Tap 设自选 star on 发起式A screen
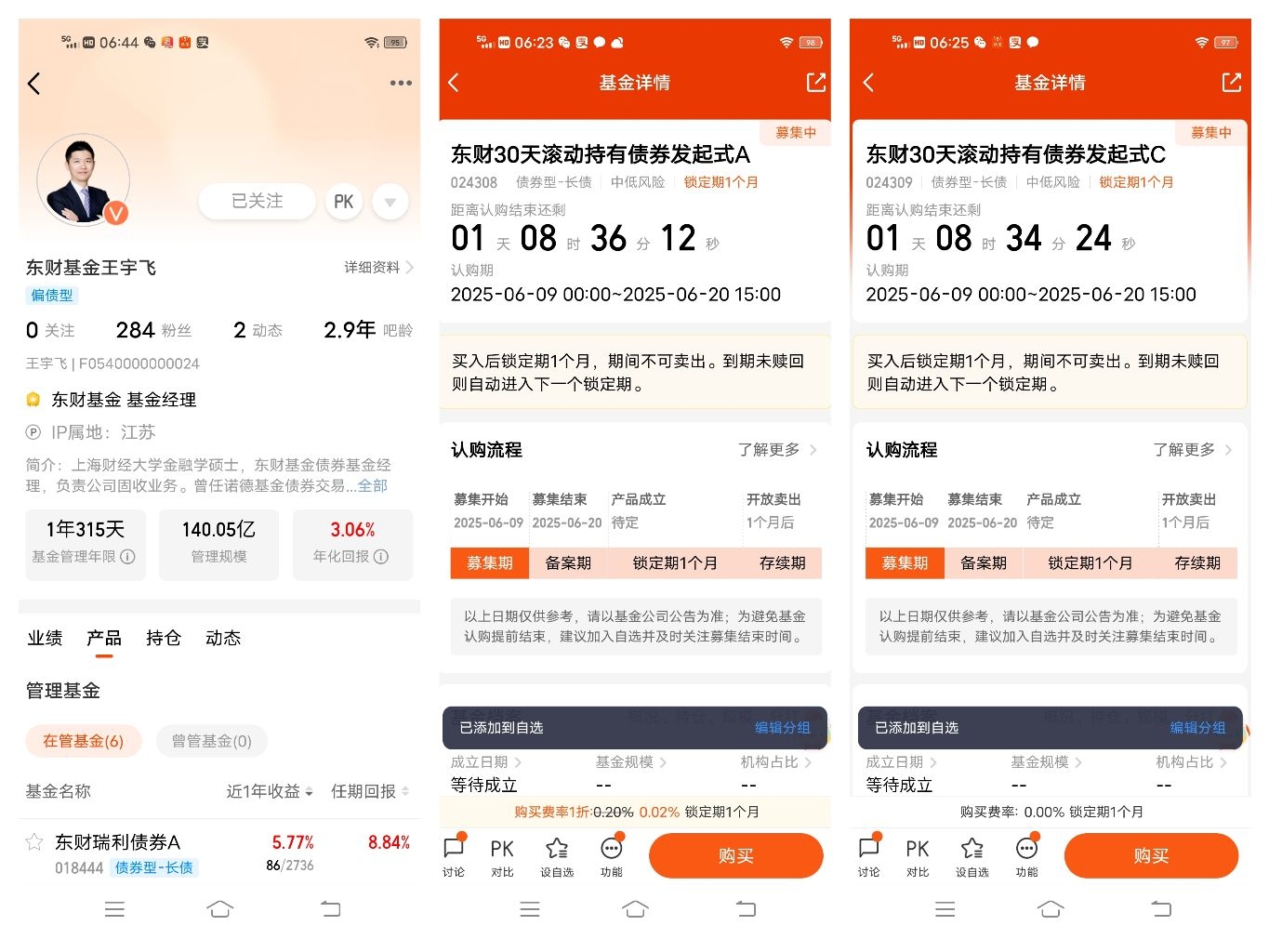 [557, 856]
